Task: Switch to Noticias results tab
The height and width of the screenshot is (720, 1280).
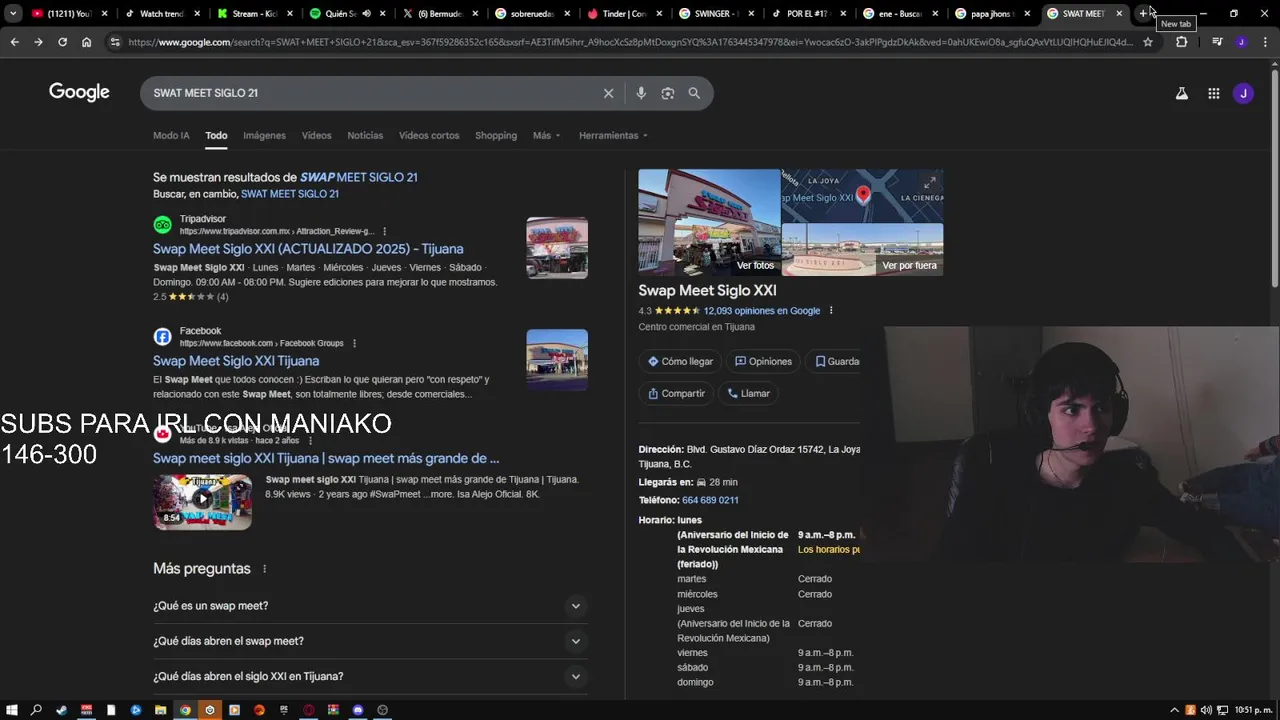Action: [x=365, y=135]
